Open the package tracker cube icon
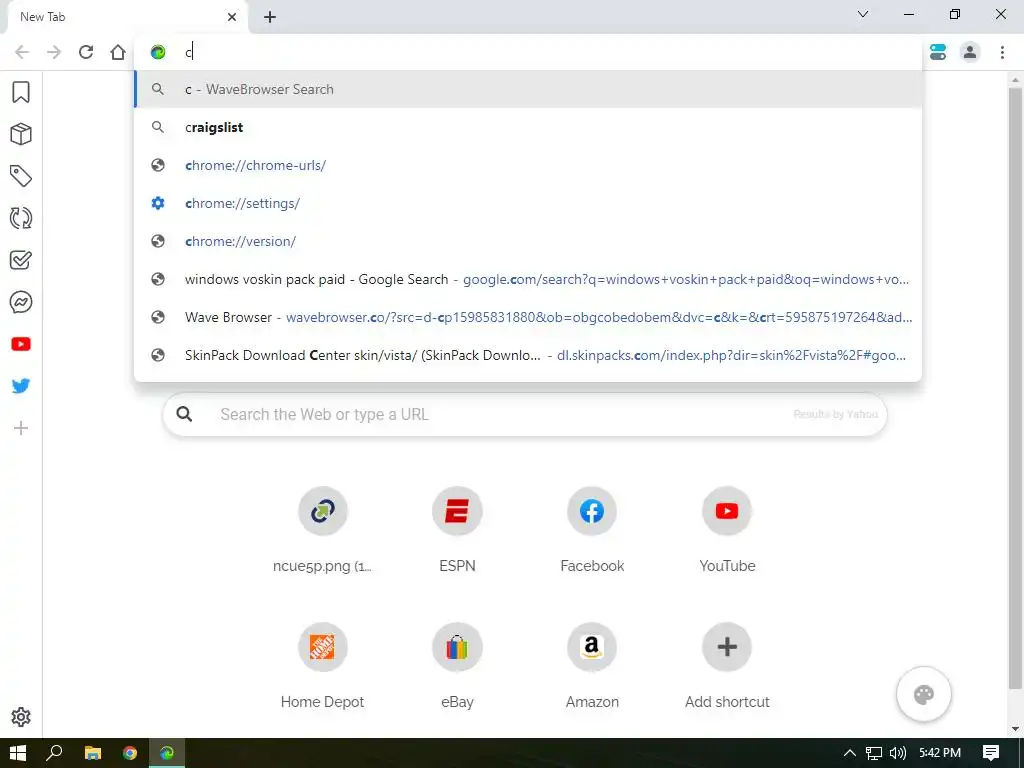 [21, 134]
